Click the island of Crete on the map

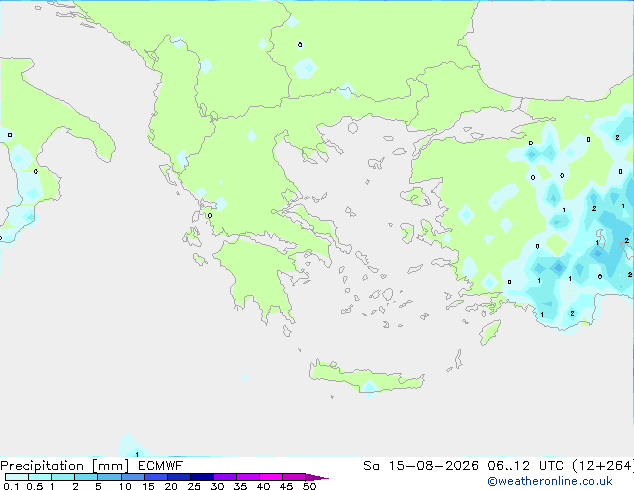366,377
